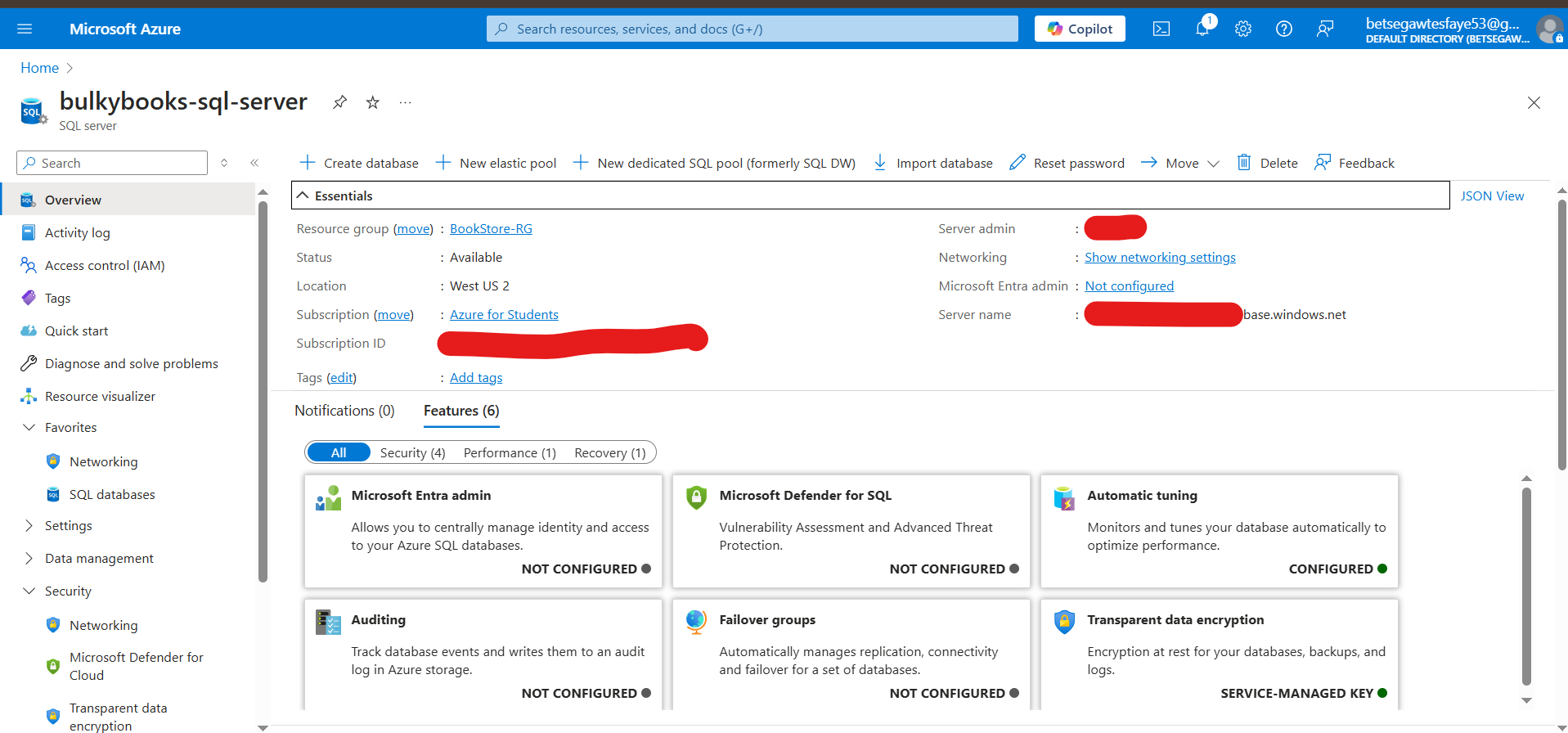Image resolution: width=1568 pixels, height=733 pixels.
Task: Open Failover groups feature card
Action: point(851,654)
